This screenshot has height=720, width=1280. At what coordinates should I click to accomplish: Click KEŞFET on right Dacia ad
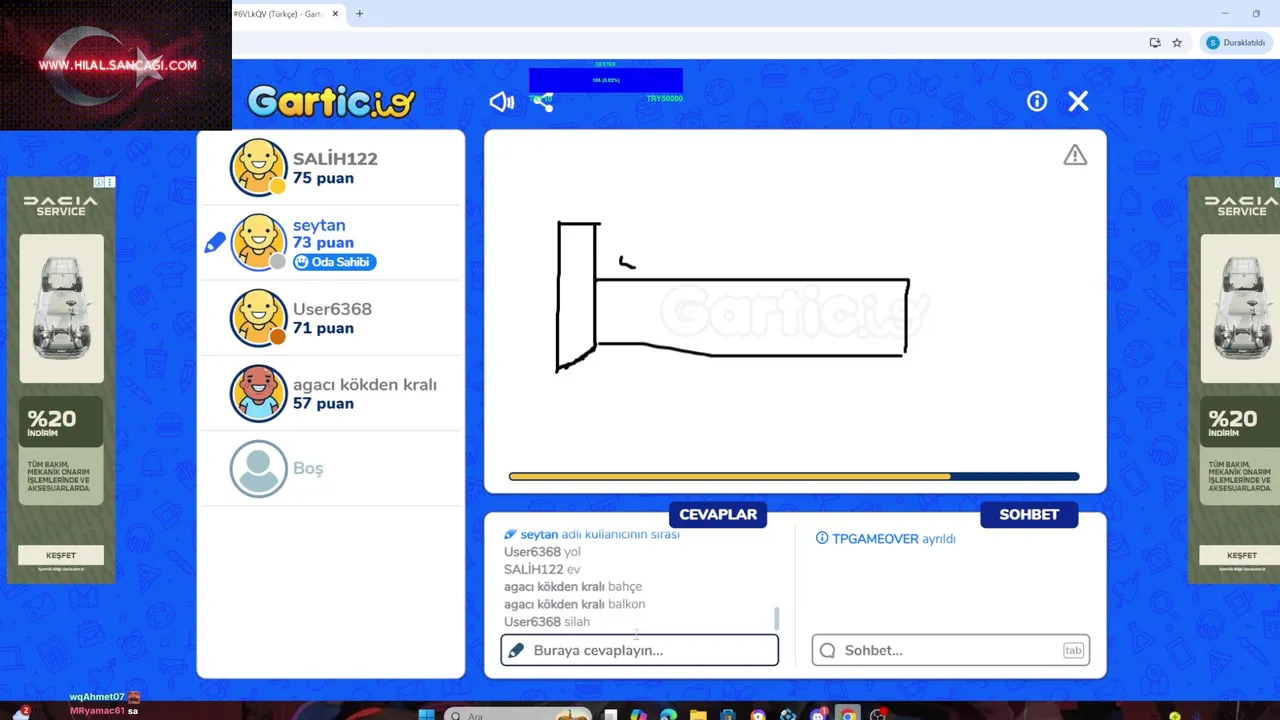pyautogui.click(x=1242, y=555)
